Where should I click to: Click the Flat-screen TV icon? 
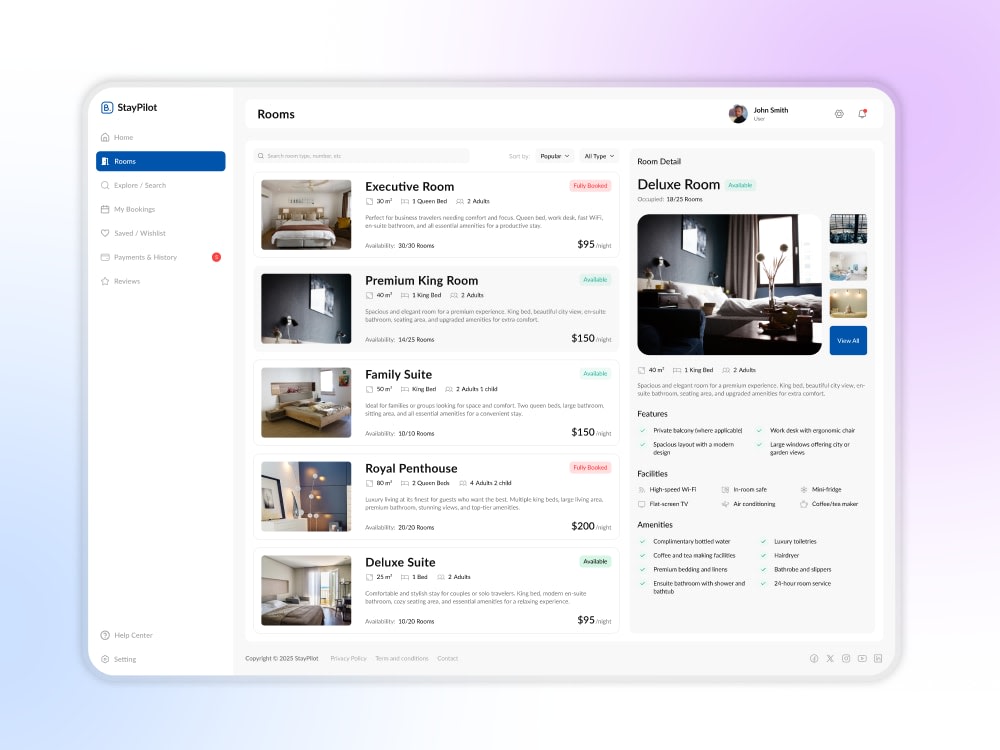[x=642, y=504]
